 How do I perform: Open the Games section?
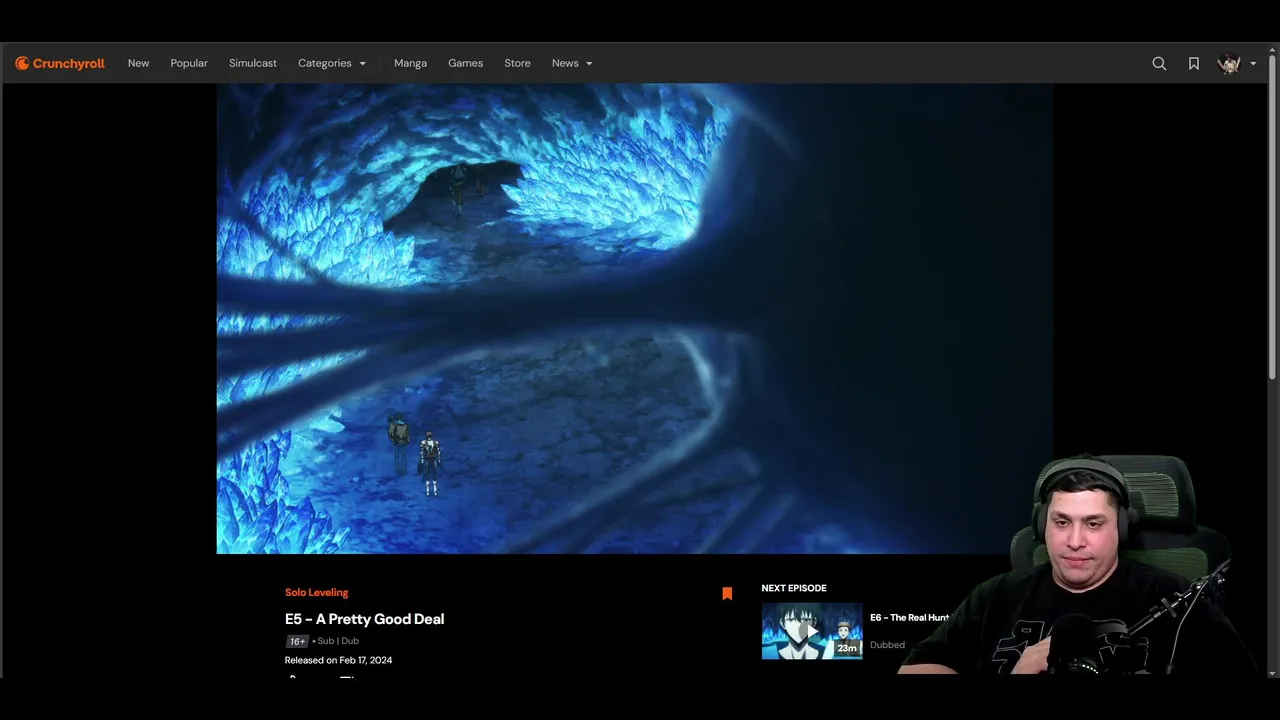[465, 63]
